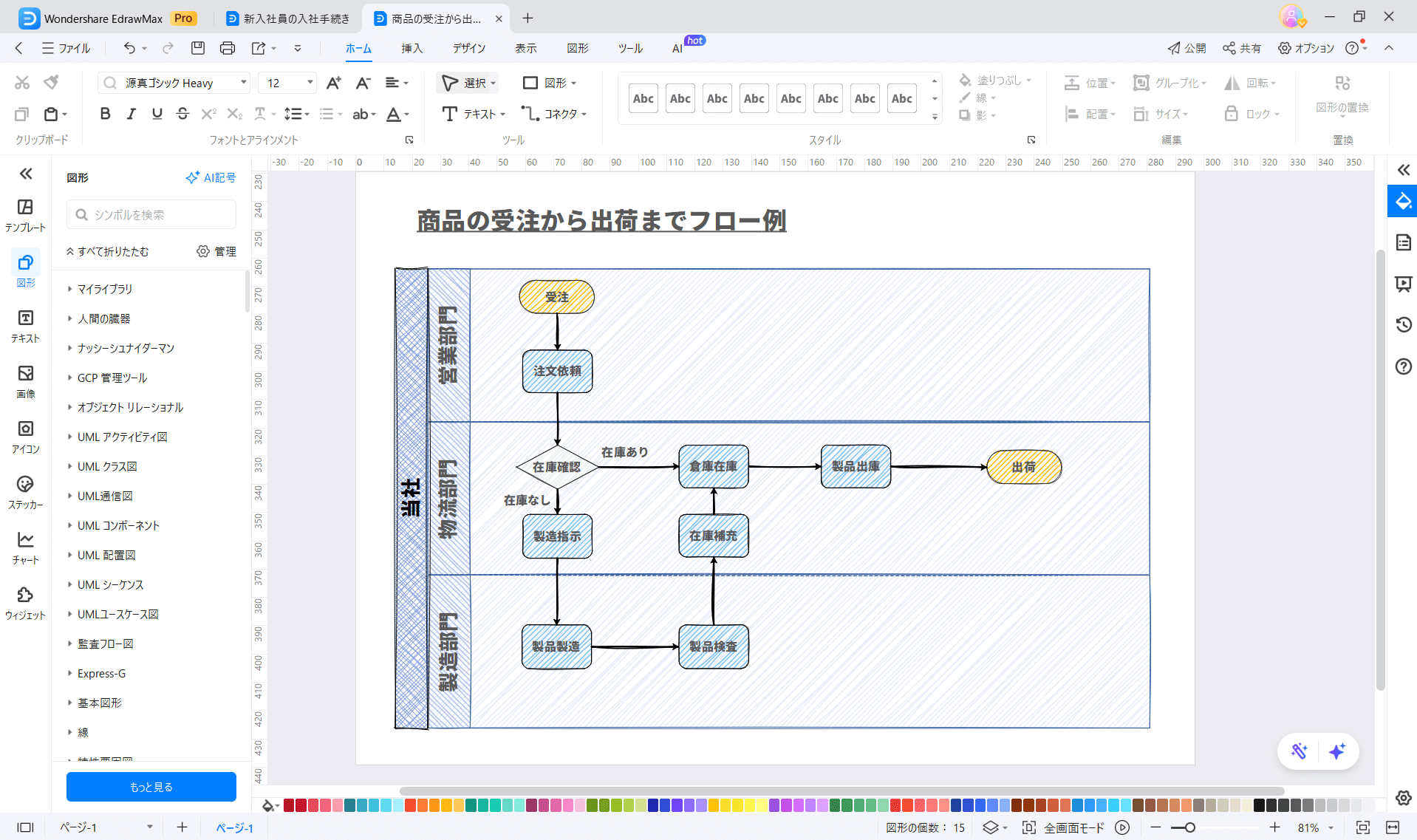Toggle the page list panel icon
Image resolution: width=1417 pixels, height=840 pixels.
click(x=25, y=827)
